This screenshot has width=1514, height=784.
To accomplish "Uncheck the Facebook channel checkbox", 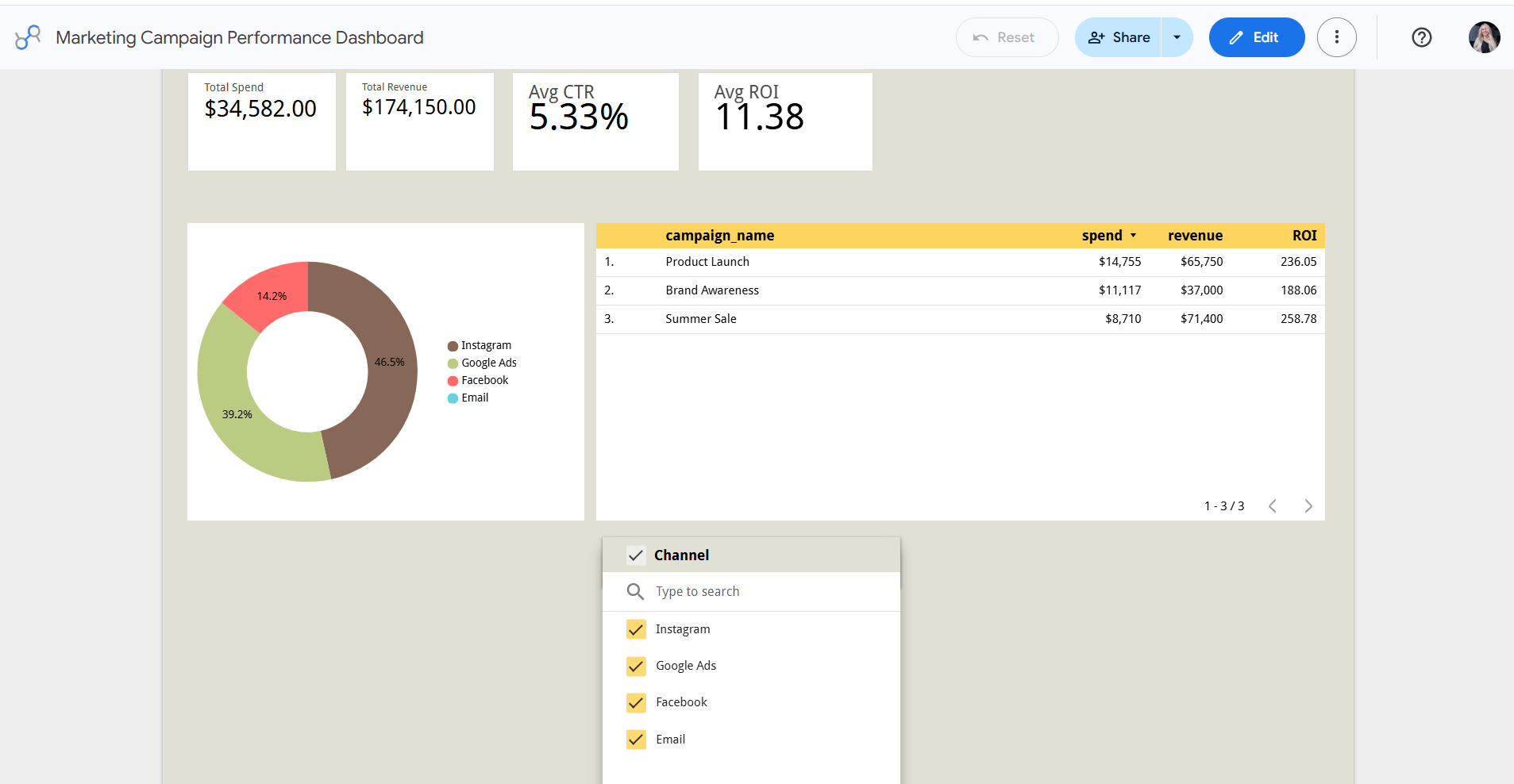I will [x=636, y=702].
